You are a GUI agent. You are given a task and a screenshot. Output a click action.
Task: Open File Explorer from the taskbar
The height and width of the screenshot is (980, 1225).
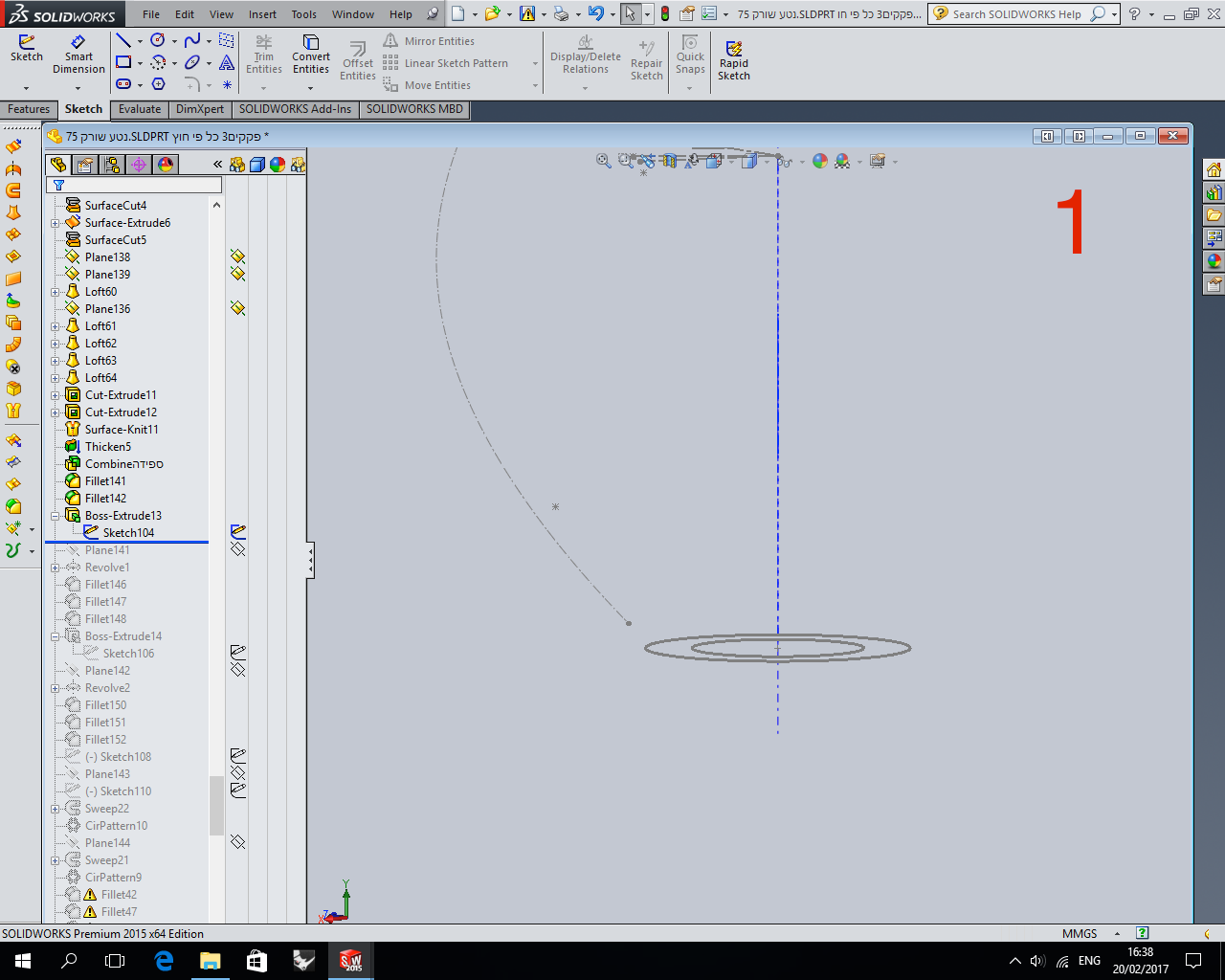(210, 961)
